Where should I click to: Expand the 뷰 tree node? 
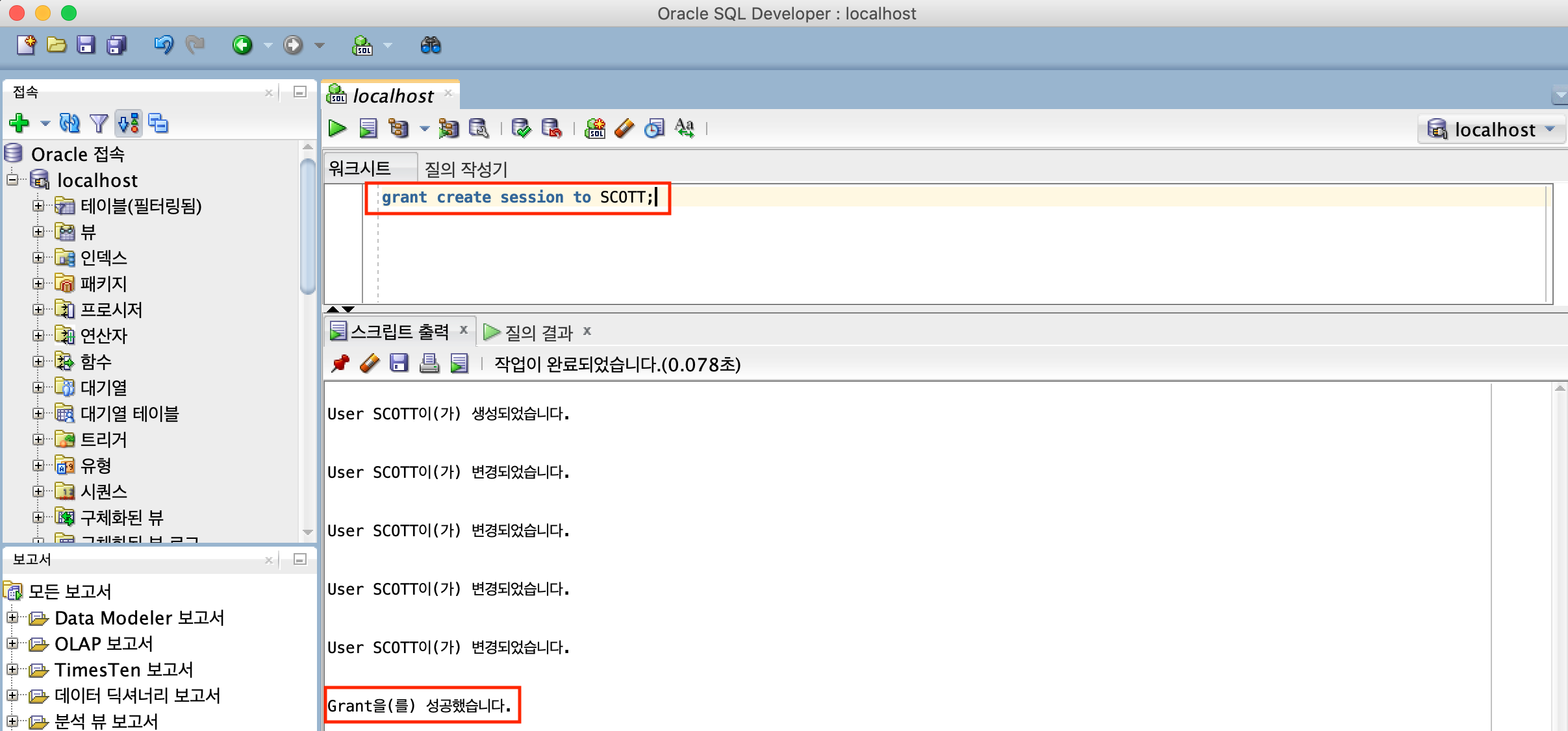pos(38,232)
